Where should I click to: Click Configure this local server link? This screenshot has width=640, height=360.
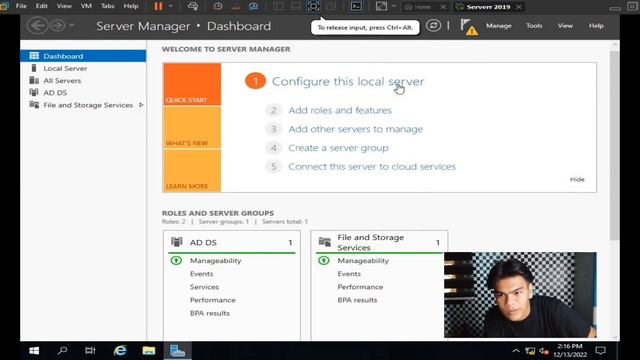click(x=348, y=81)
